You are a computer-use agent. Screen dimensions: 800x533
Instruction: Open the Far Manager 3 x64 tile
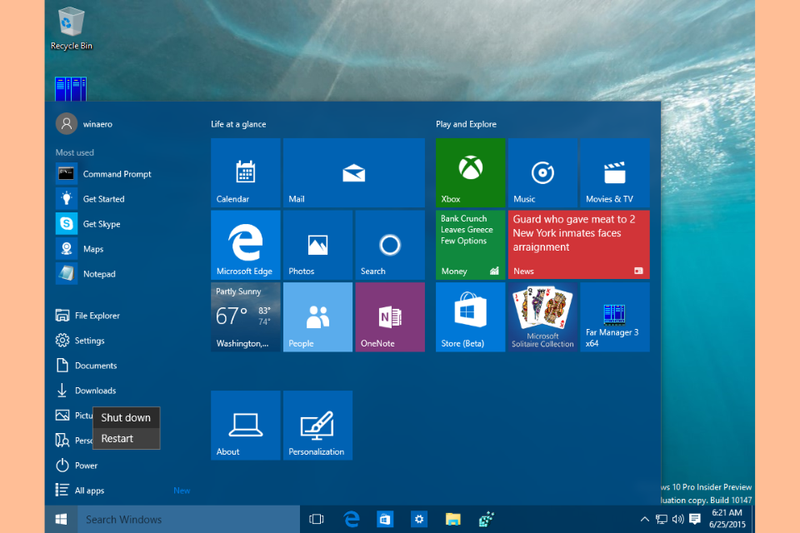(x=615, y=317)
